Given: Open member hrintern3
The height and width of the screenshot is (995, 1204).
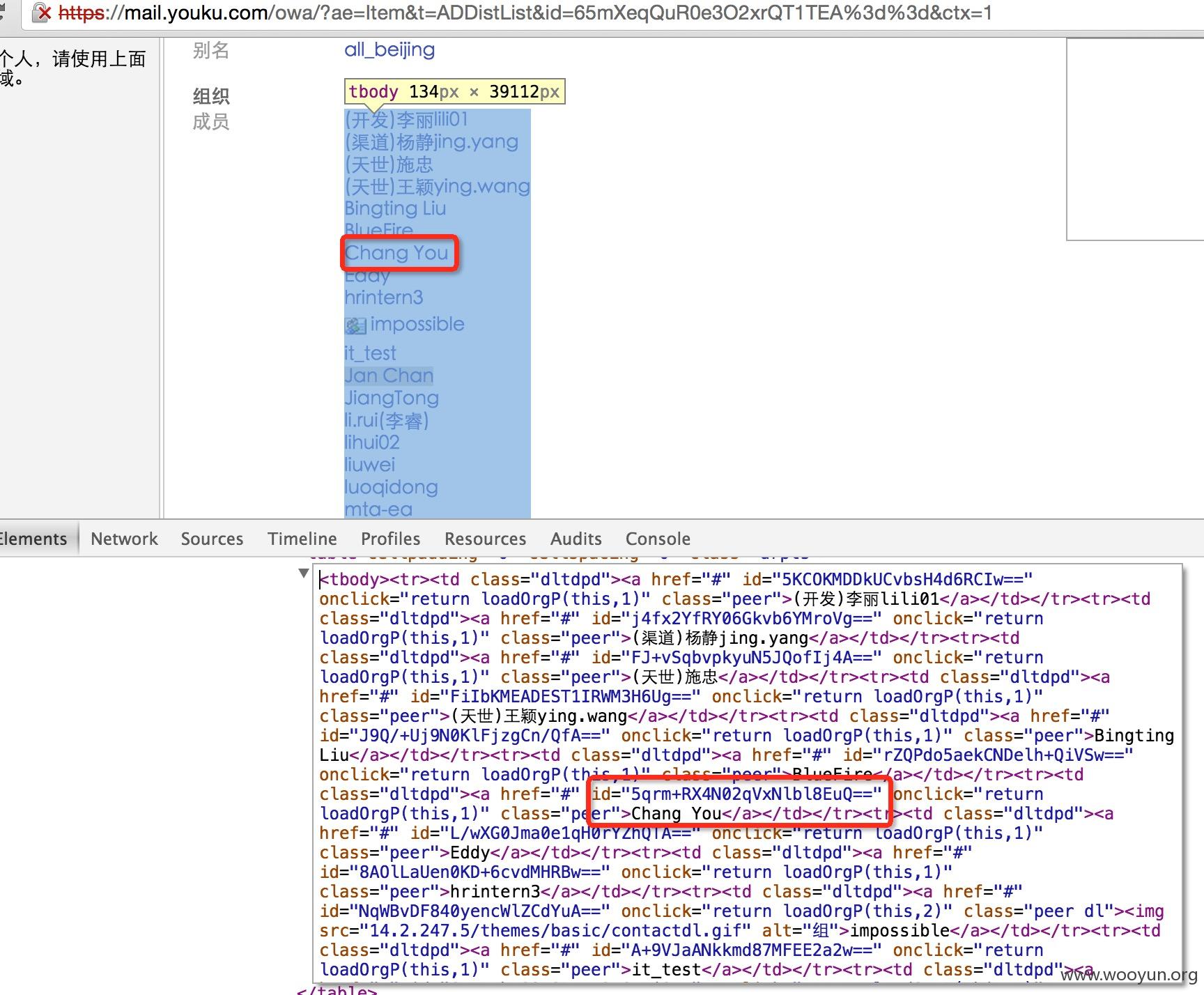Looking at the screenshot, I should click(x=384, y=298).
